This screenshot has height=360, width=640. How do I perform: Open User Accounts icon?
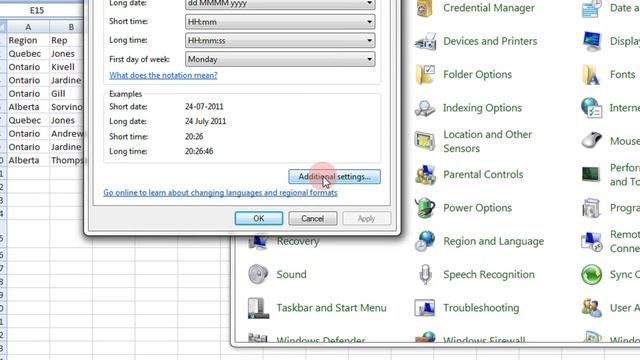point(591,308)
